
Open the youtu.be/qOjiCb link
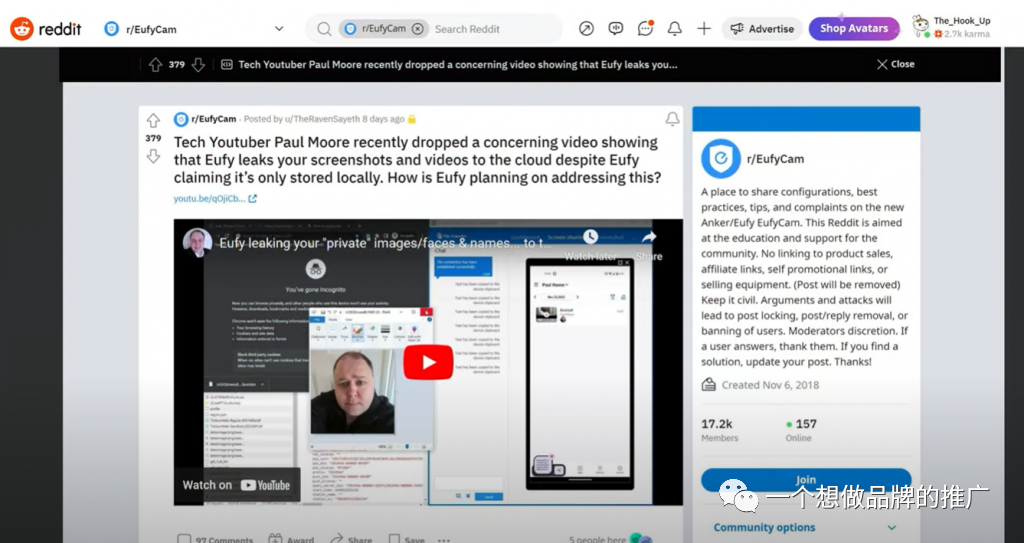215,199
